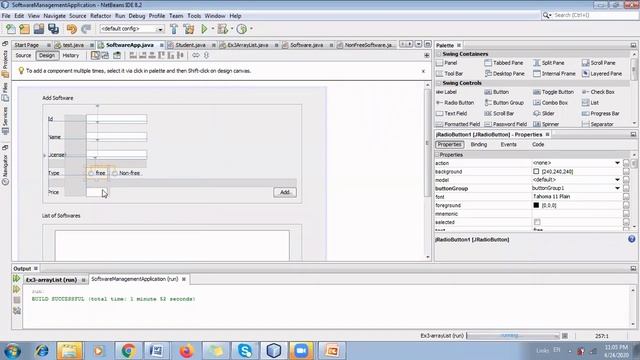Pick the Tabbed Pane palette item
Image resolution: width=640 pixels, height=360 pixels.
click(504, 63)
